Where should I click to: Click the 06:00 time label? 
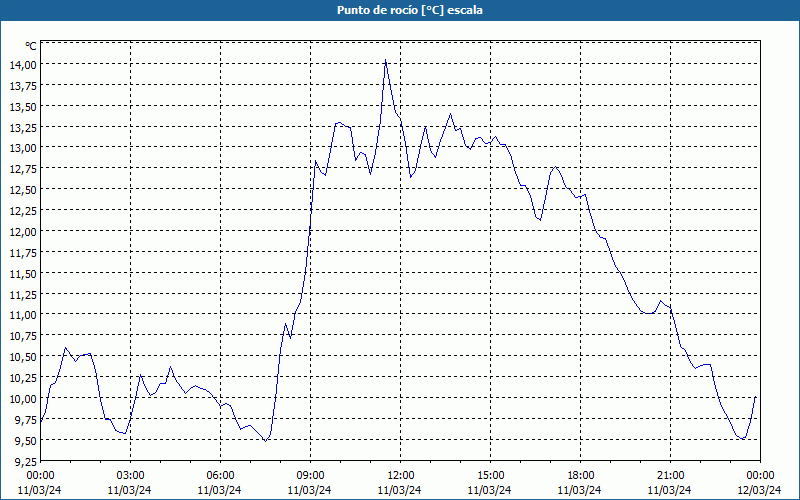coord(220,476)
